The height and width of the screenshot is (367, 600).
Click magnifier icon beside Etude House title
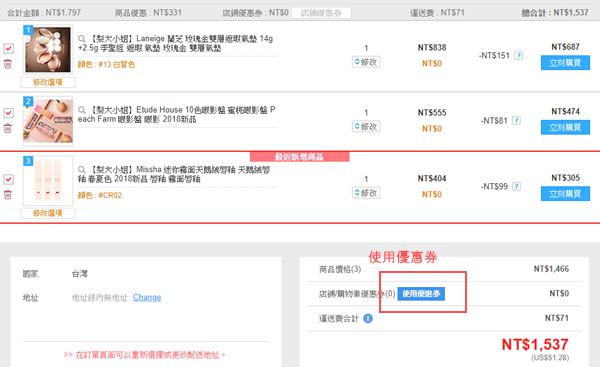click(82, 110)
